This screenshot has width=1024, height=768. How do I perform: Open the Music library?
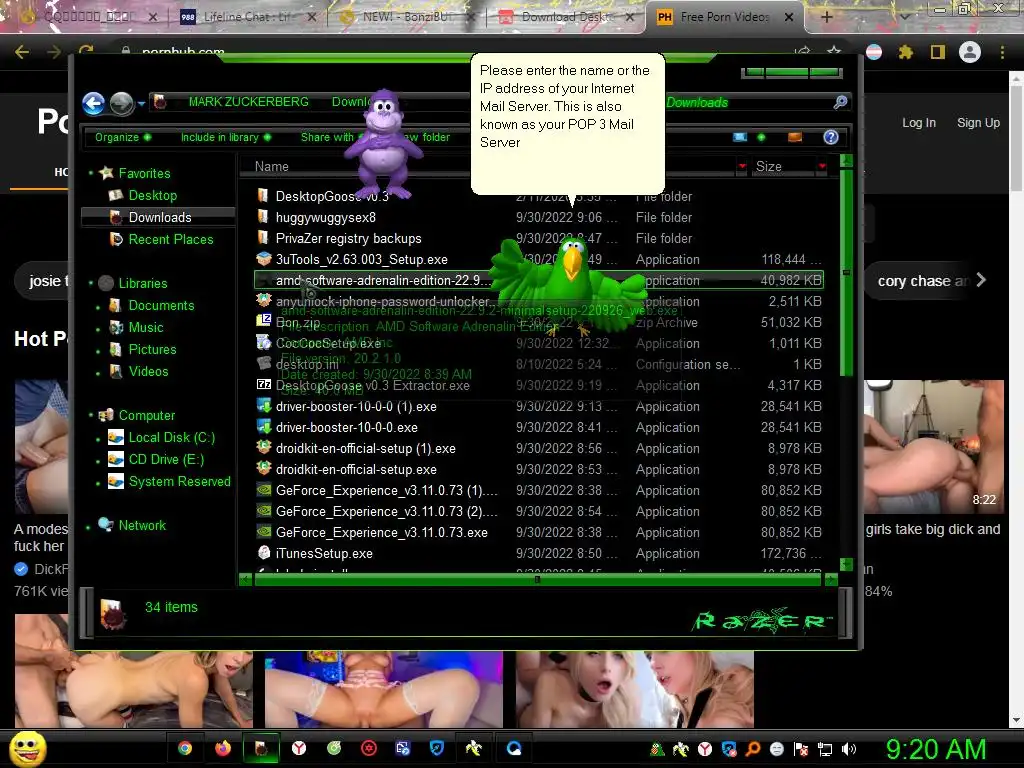pyautogui.click(x=146, y=328)
